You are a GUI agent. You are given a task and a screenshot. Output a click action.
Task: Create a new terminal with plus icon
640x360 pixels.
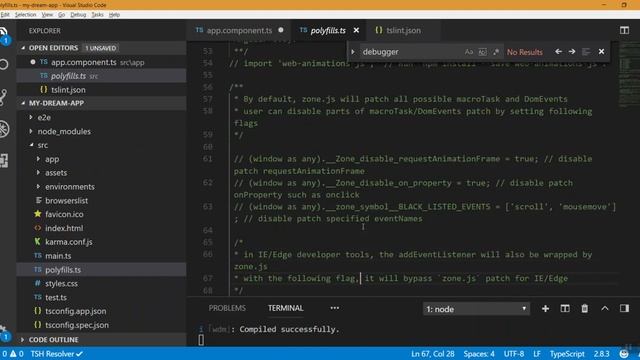click(545, 309)
